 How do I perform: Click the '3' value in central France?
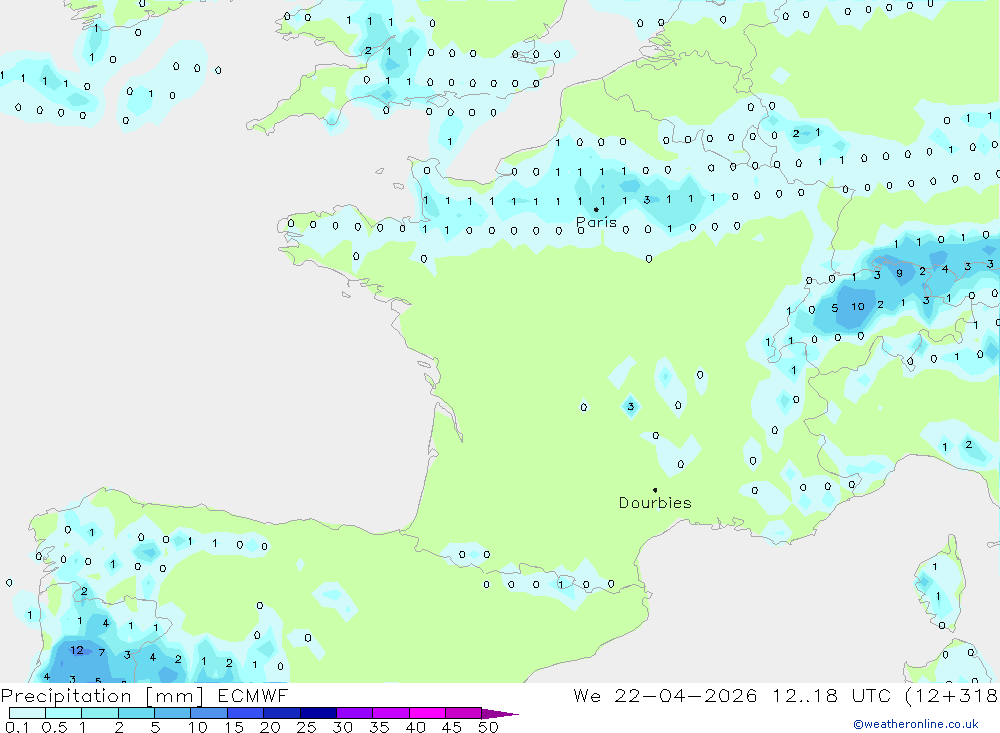[631, 406]
